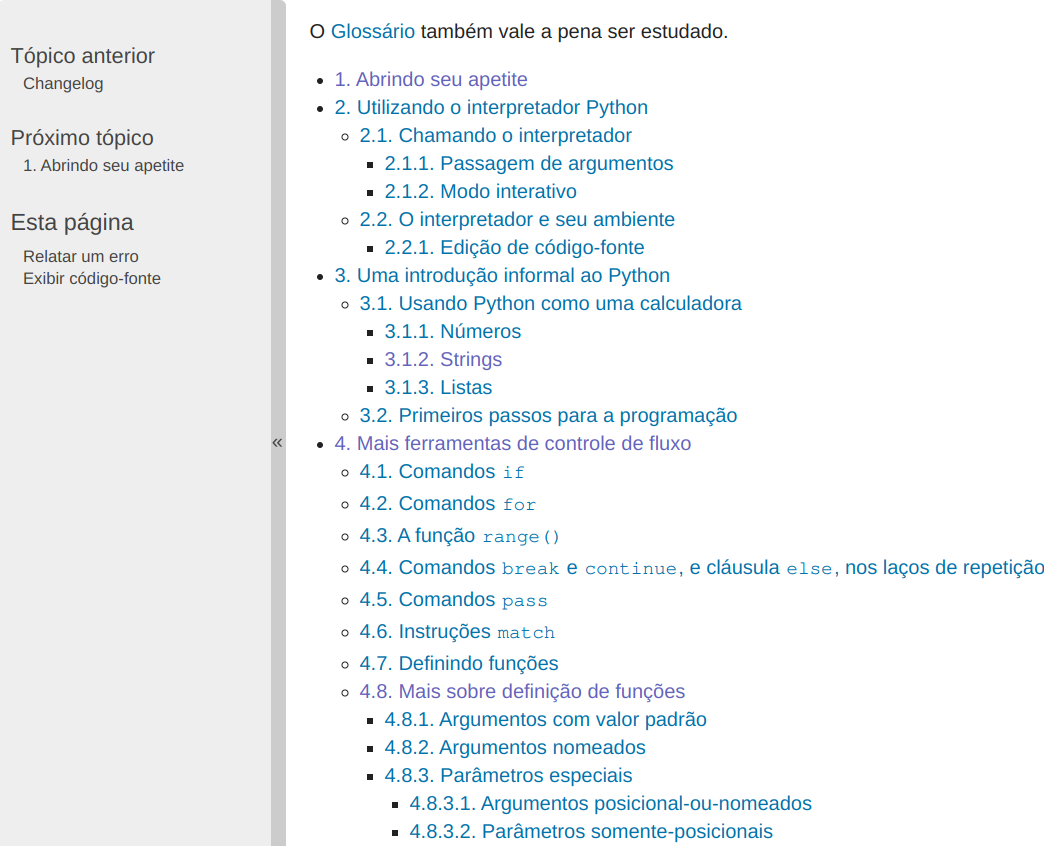Go to '4.7. Definindo funções'
The image size is (1044, 846).
click(459, 663)
